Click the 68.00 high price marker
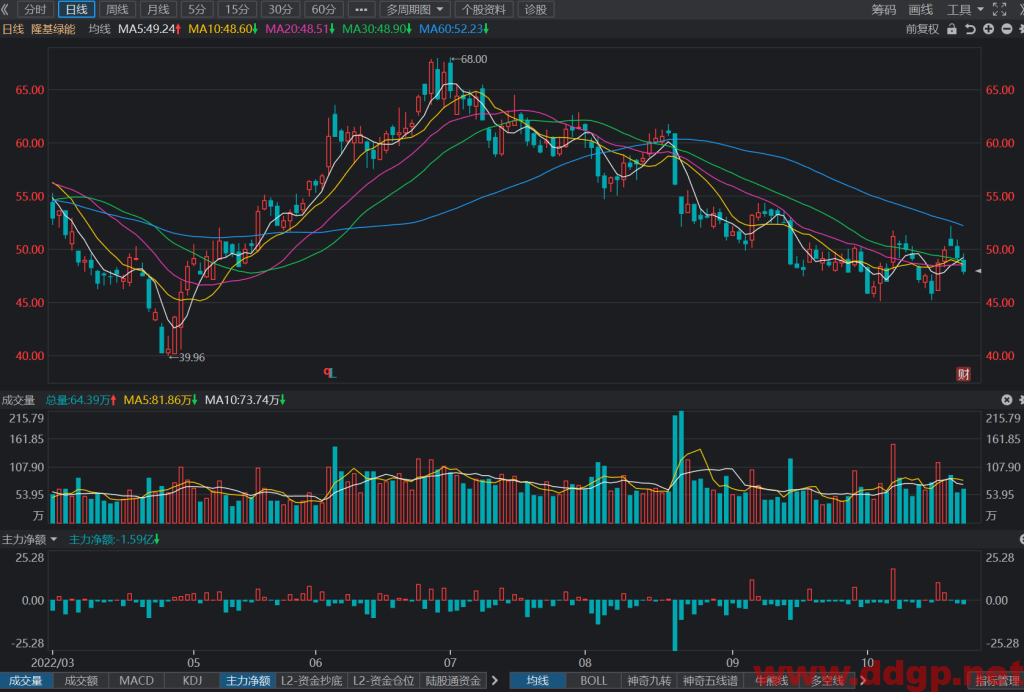 (469, 59)
